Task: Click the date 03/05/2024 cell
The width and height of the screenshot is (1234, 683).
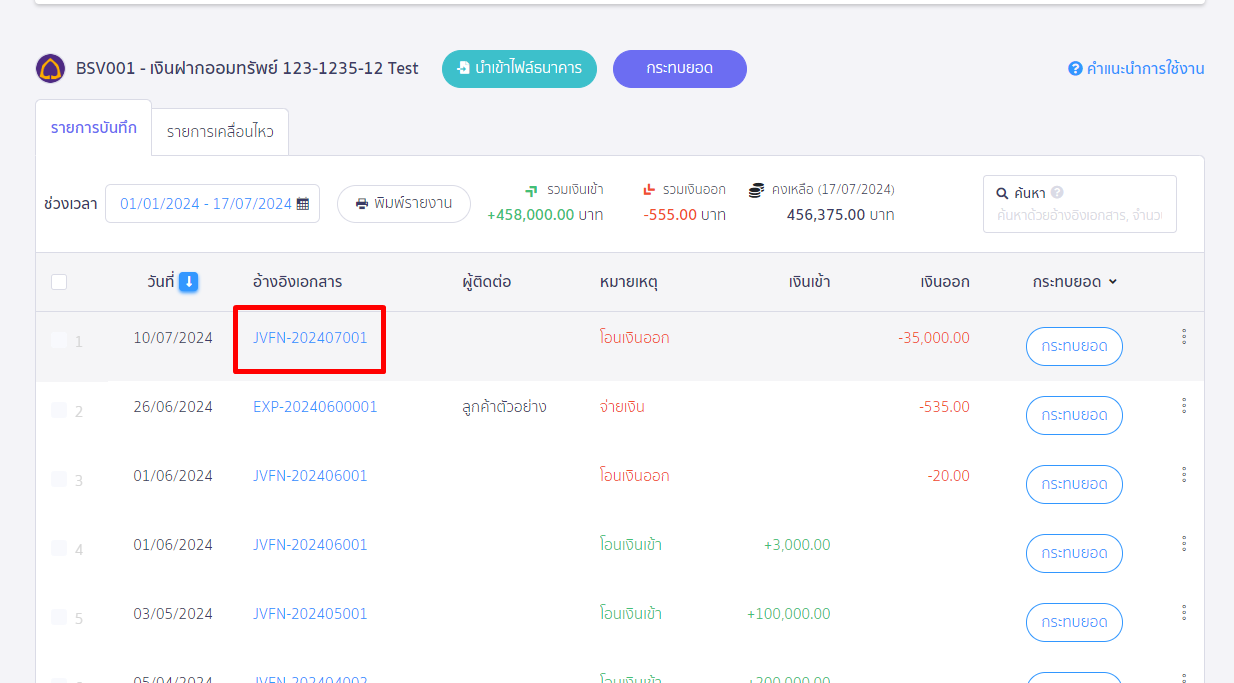Action: tap(173, 614)
